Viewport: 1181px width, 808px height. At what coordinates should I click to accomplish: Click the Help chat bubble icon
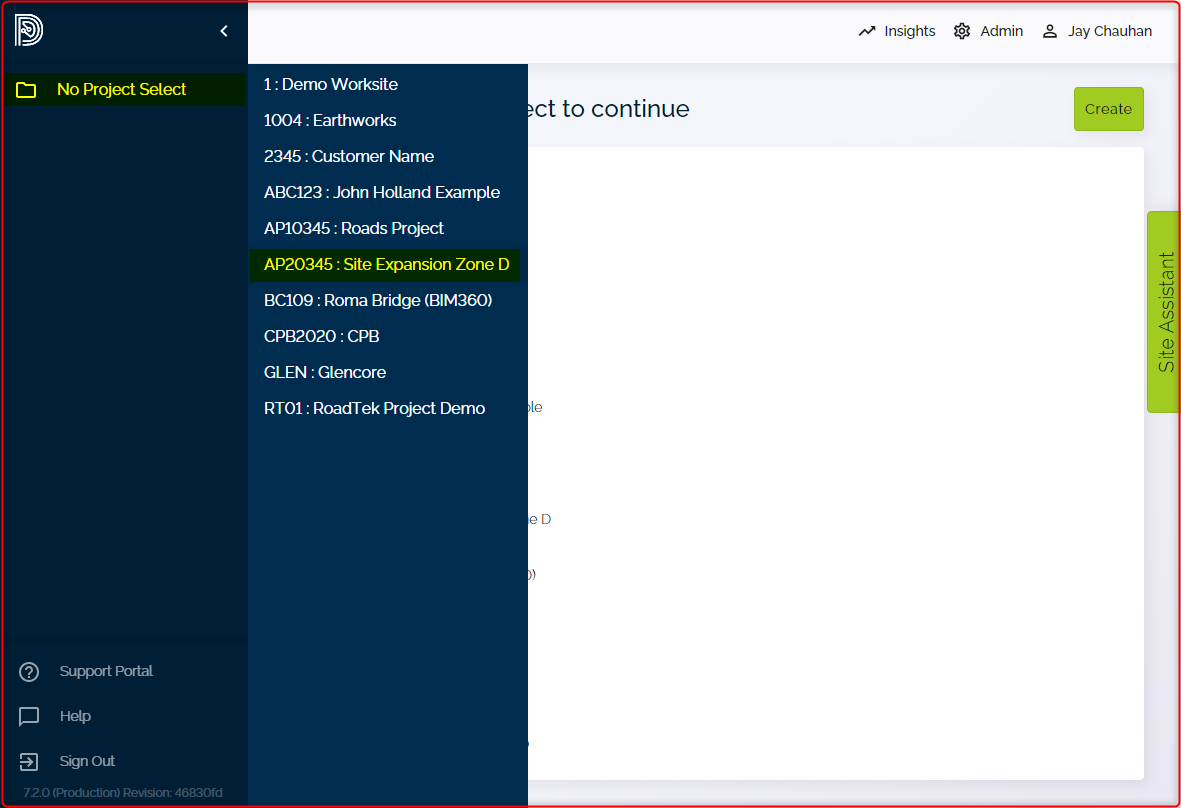[29, 717]
